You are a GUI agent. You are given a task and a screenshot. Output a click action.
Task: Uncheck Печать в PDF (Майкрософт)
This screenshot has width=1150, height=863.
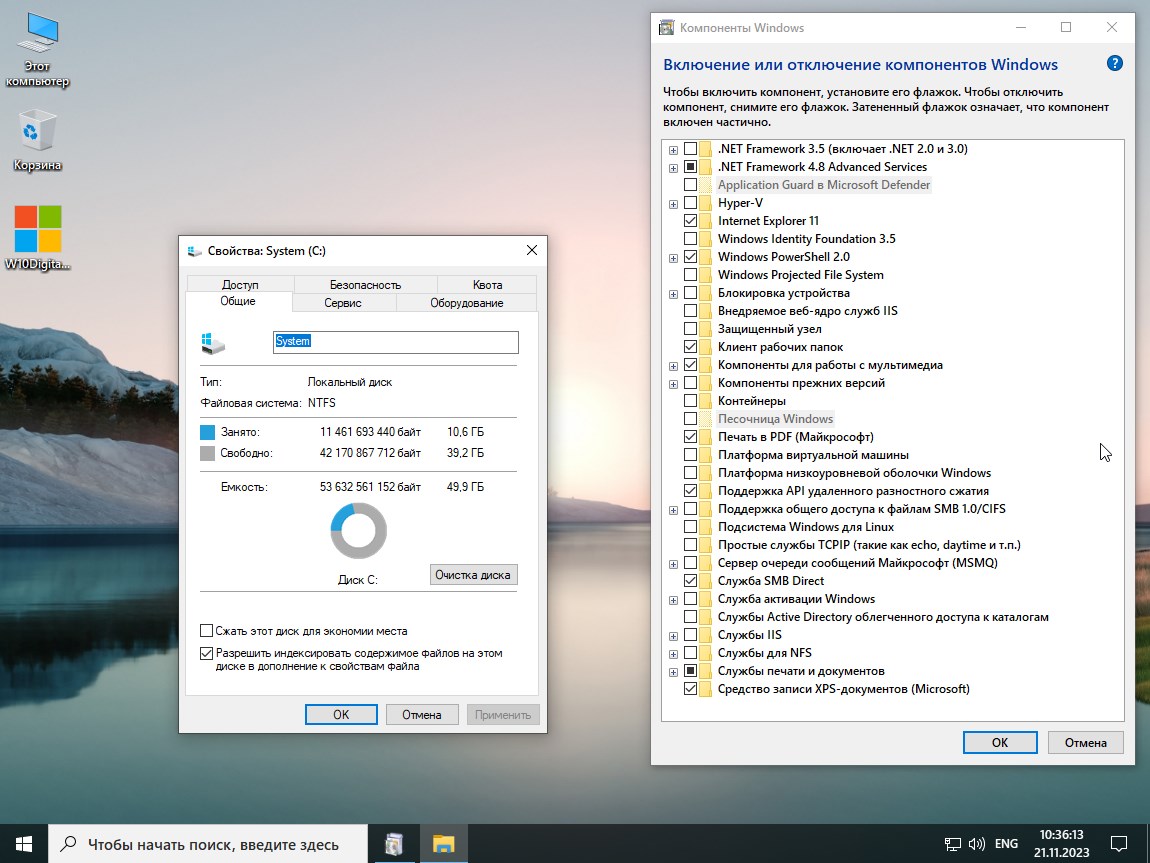pyautogui.click(x=690, y=437)
